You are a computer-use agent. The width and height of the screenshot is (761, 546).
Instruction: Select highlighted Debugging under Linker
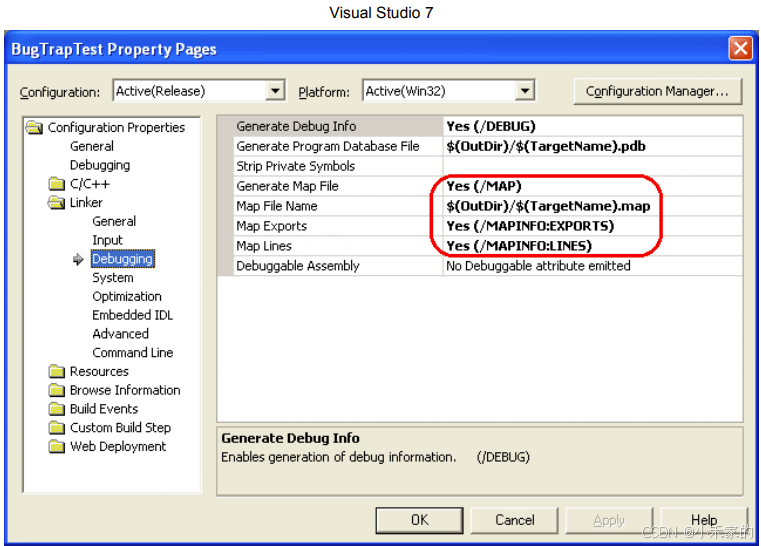click(x=122, y=259)
